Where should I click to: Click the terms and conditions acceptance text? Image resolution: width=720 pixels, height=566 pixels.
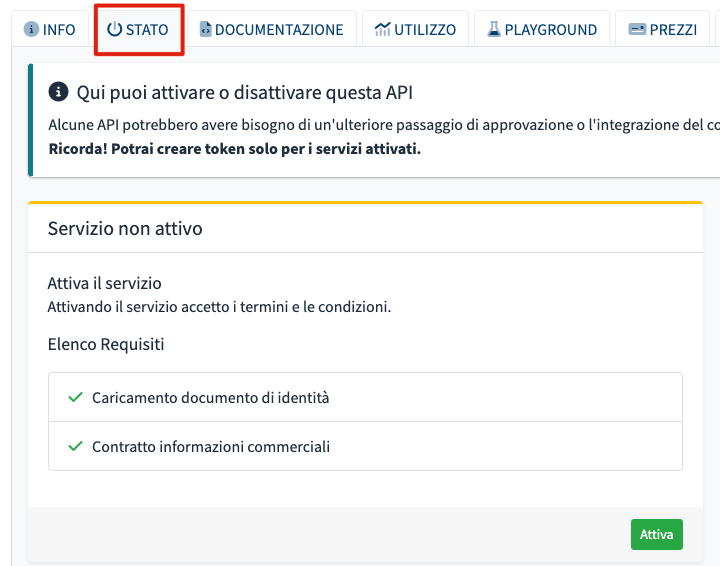coord(219,307)
